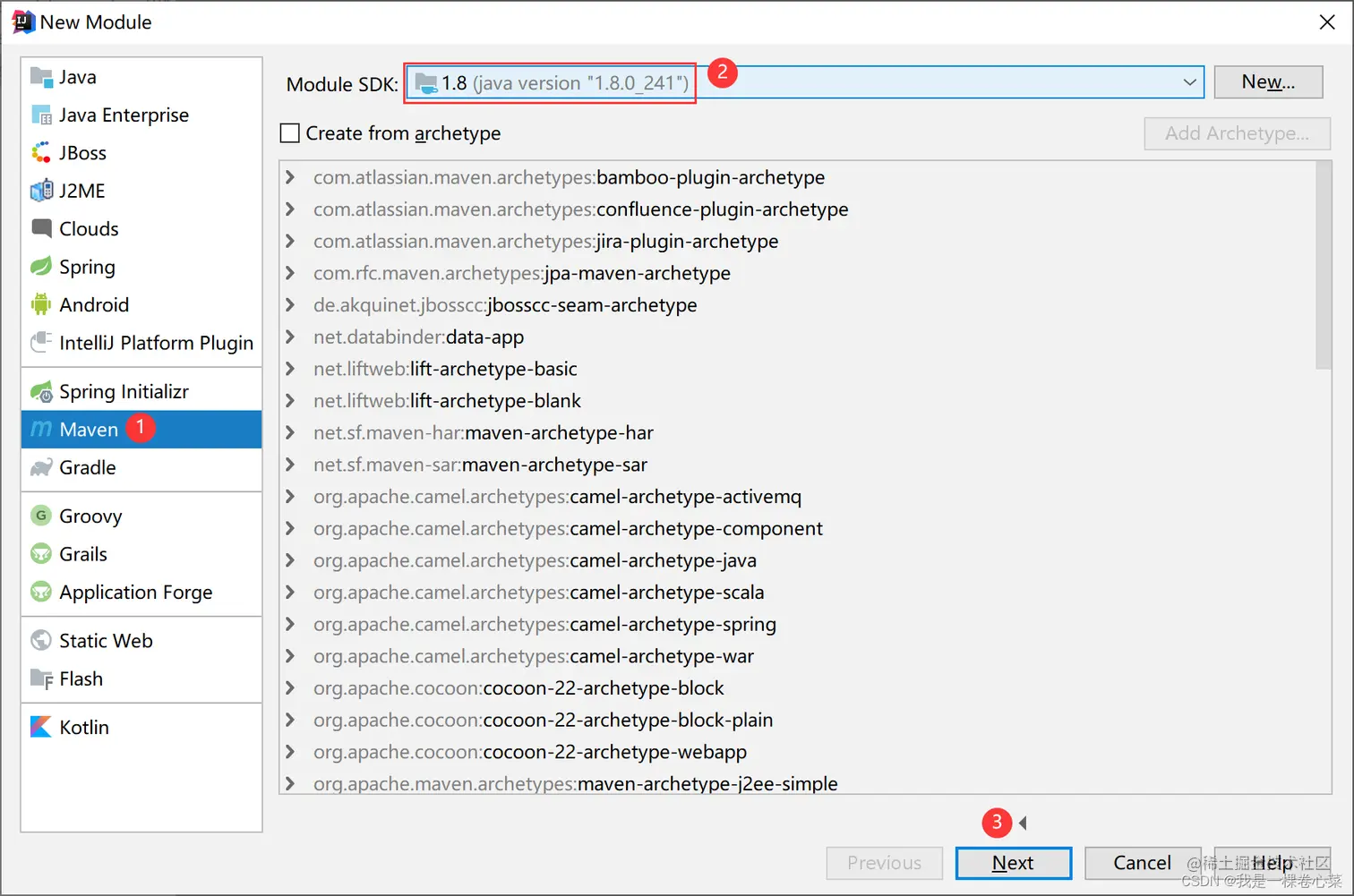
Task: Click the Spring Initializr icon
Action: click(x=41, y=391)
